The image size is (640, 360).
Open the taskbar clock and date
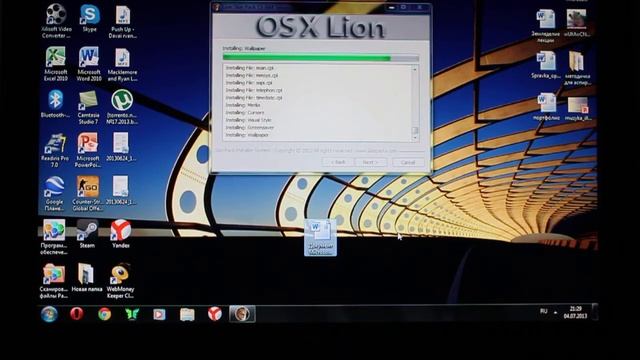(x=575, y=313)
